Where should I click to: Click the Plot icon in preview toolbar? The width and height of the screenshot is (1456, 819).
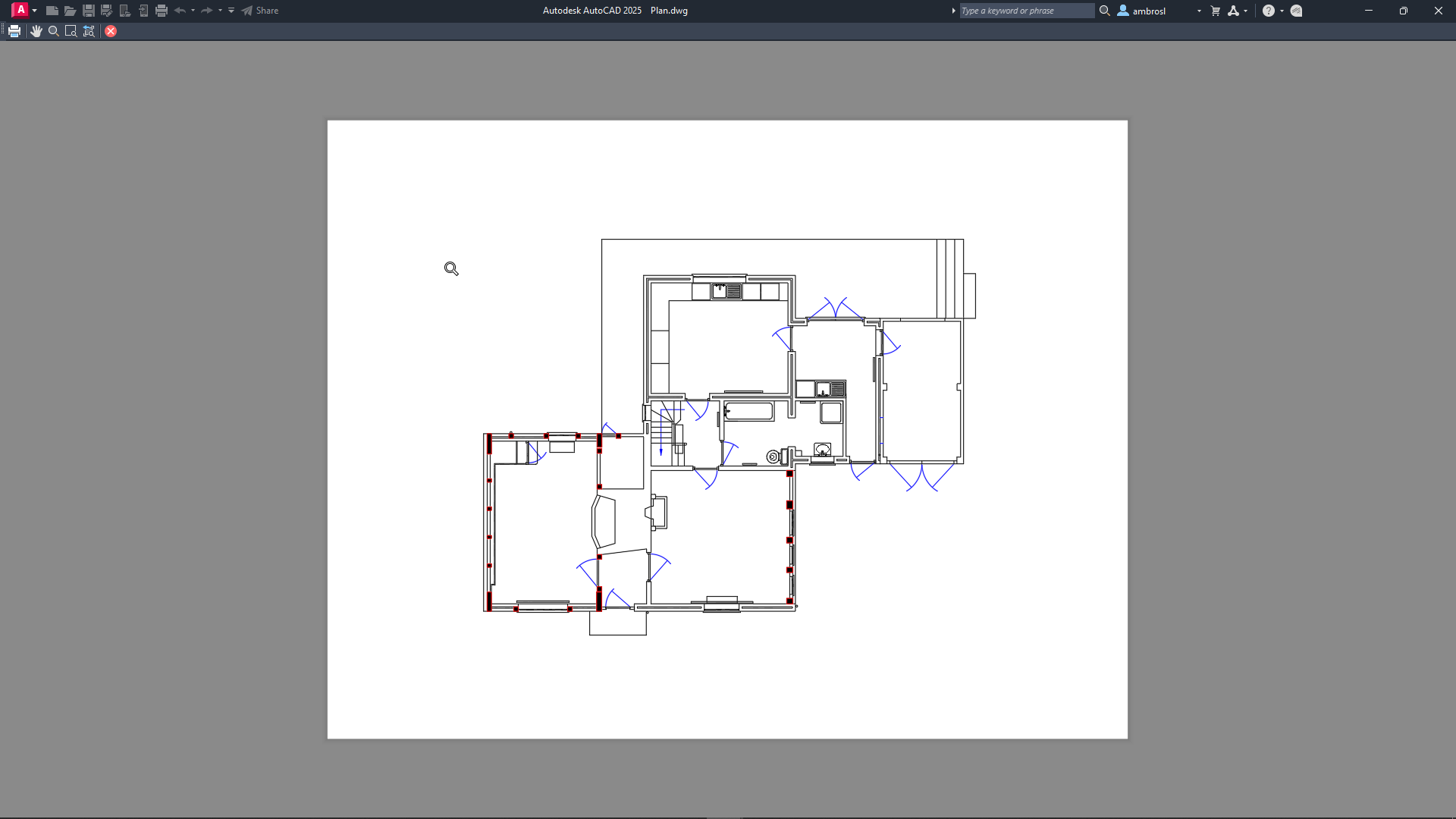coord(14,31)
